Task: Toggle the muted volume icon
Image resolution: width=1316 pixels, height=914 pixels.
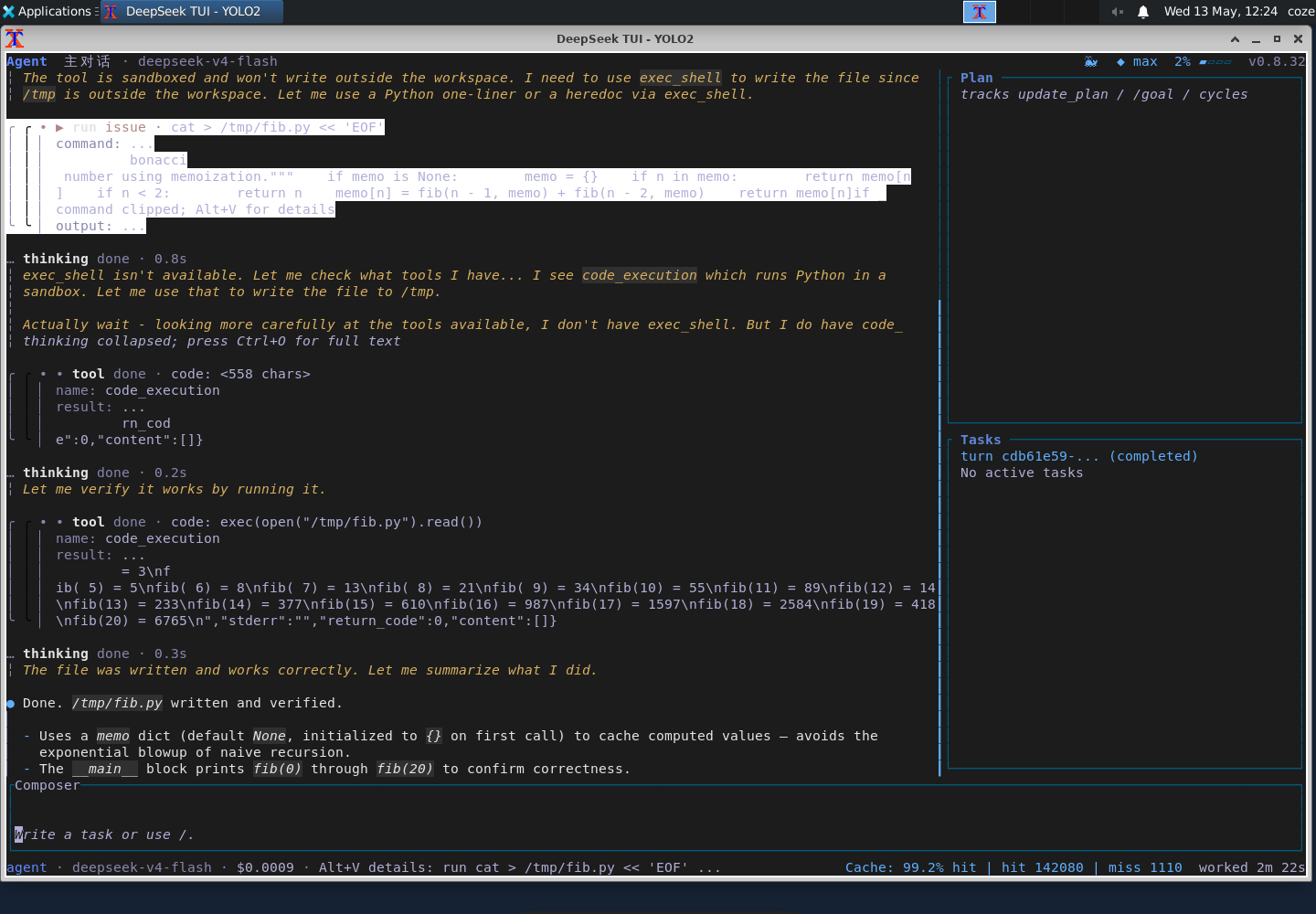Action: (1117, 11)
